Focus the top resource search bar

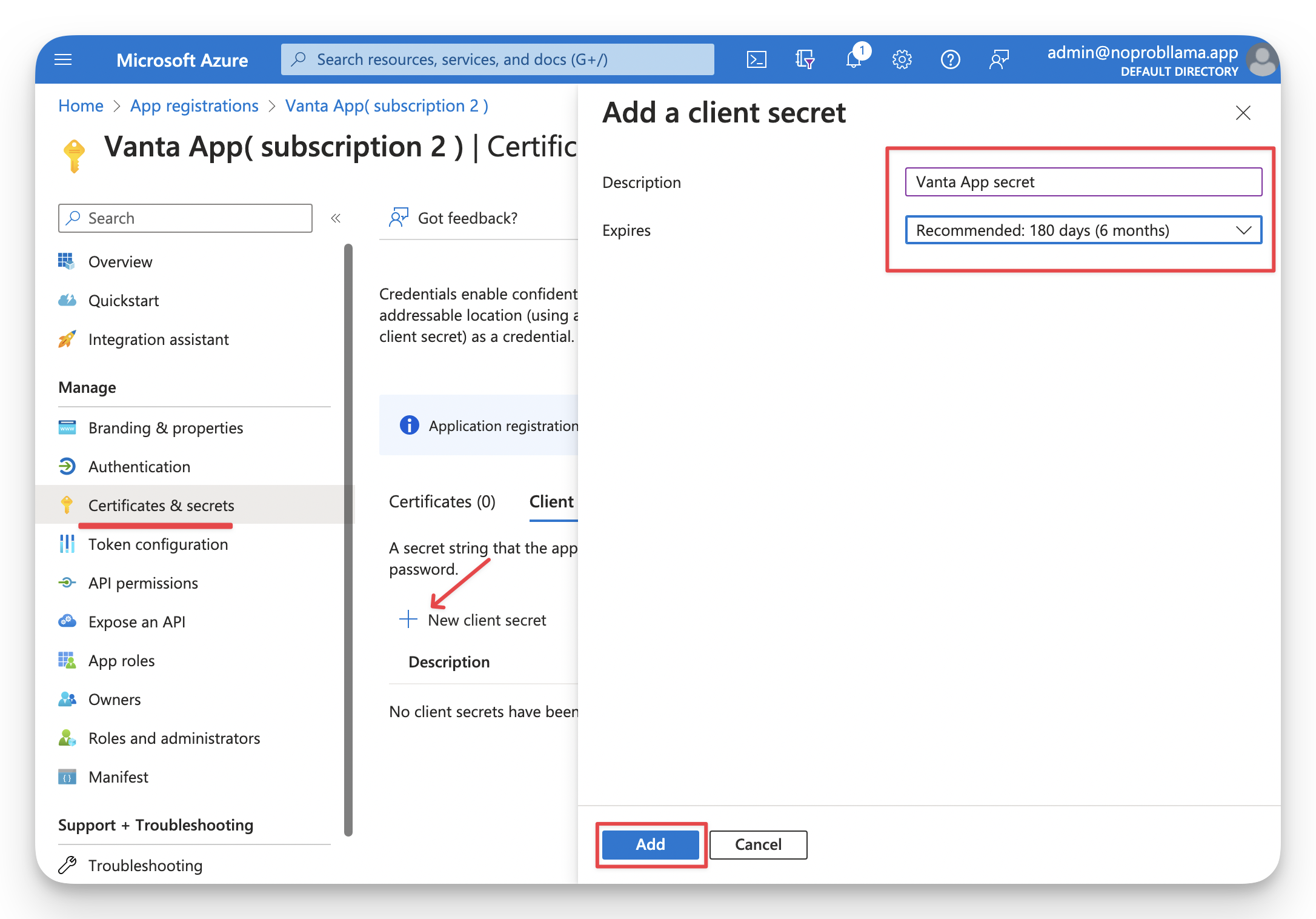click(497, 59)
